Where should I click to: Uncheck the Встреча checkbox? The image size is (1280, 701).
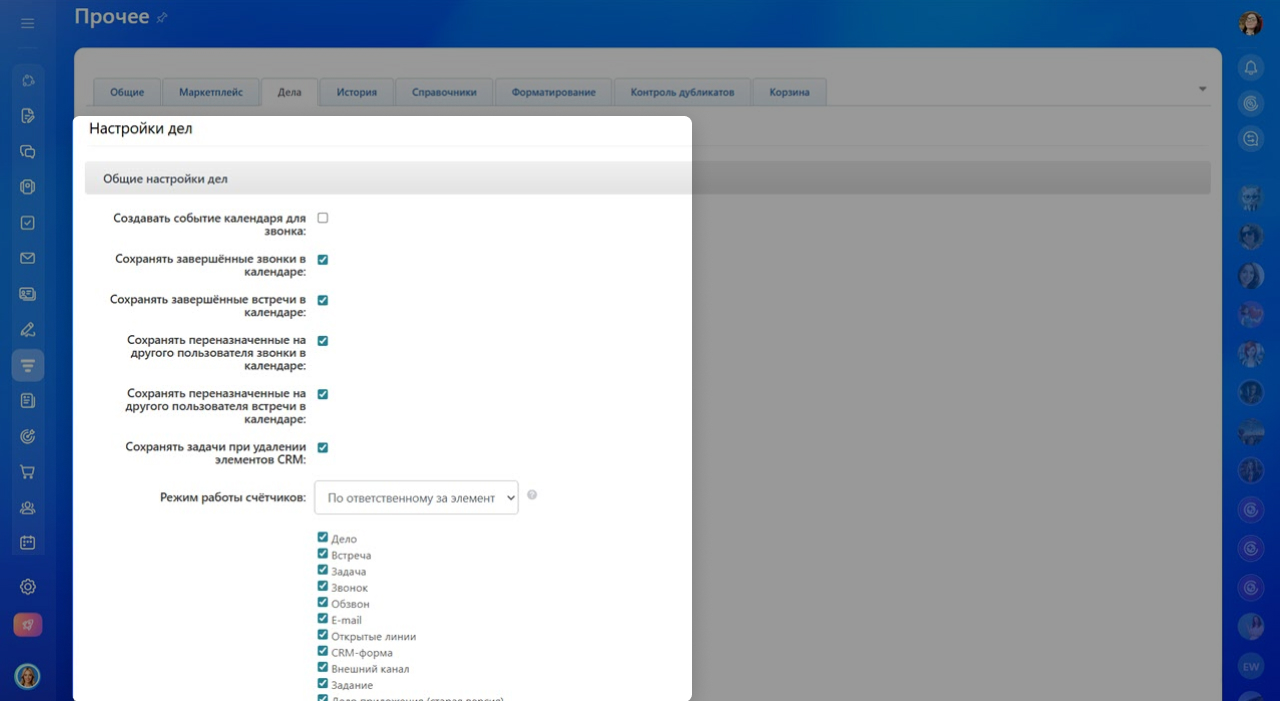point(323,554)
